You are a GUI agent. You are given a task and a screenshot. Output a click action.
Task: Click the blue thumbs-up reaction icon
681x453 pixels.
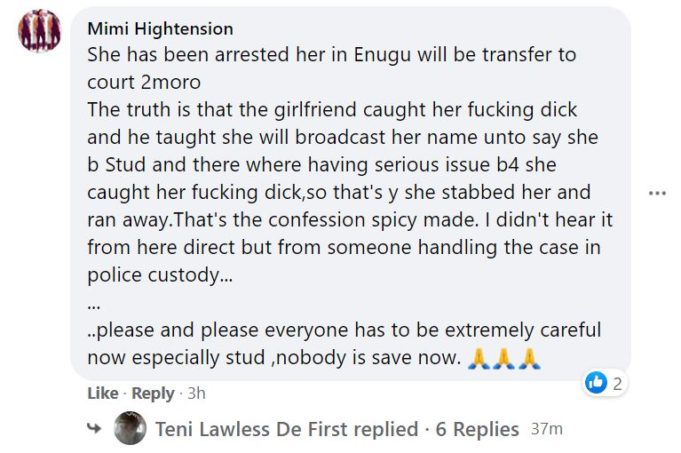point(596,383)
